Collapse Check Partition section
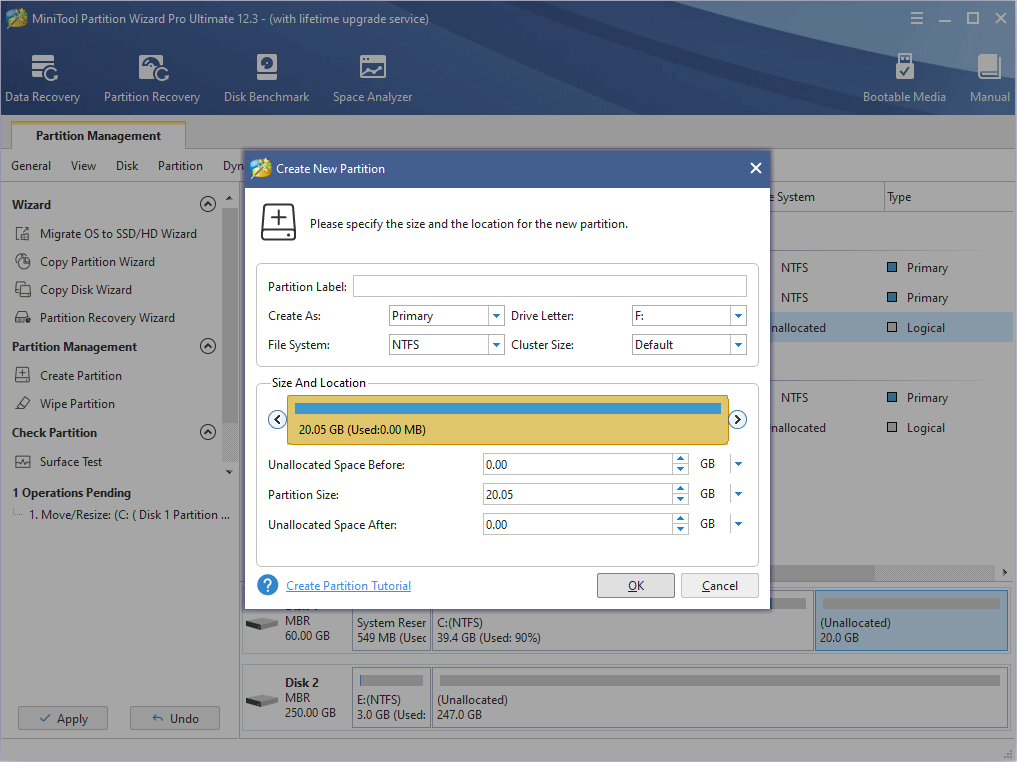Screen dimensions: 1017x762 [x=208, y=432]
